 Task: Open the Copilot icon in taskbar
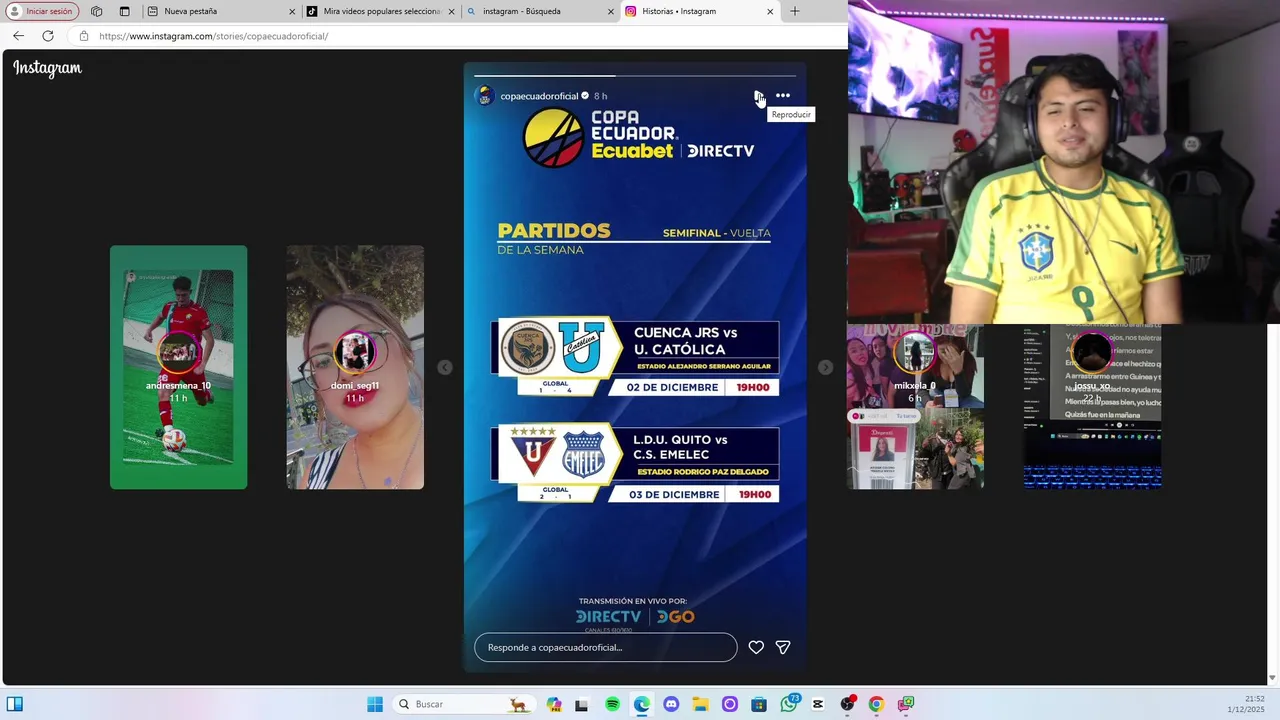coord(554,704)
